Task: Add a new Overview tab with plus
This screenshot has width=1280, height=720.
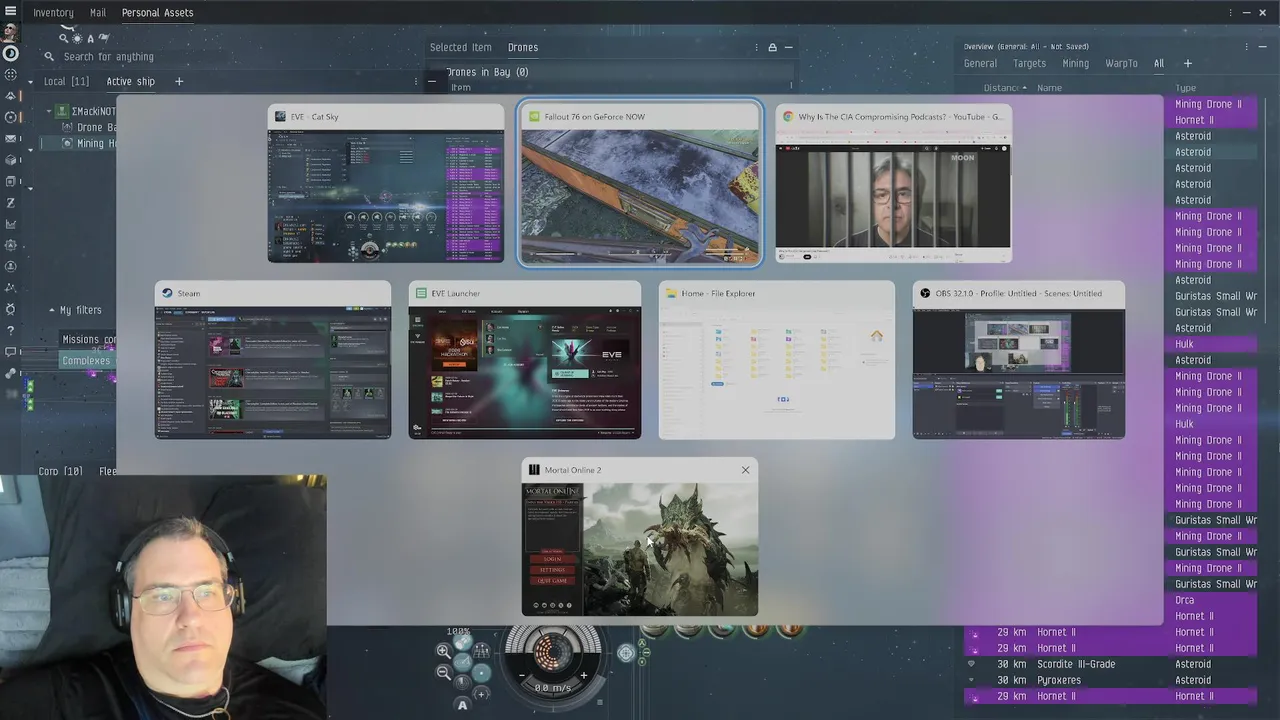Action: click(1188, 63)
